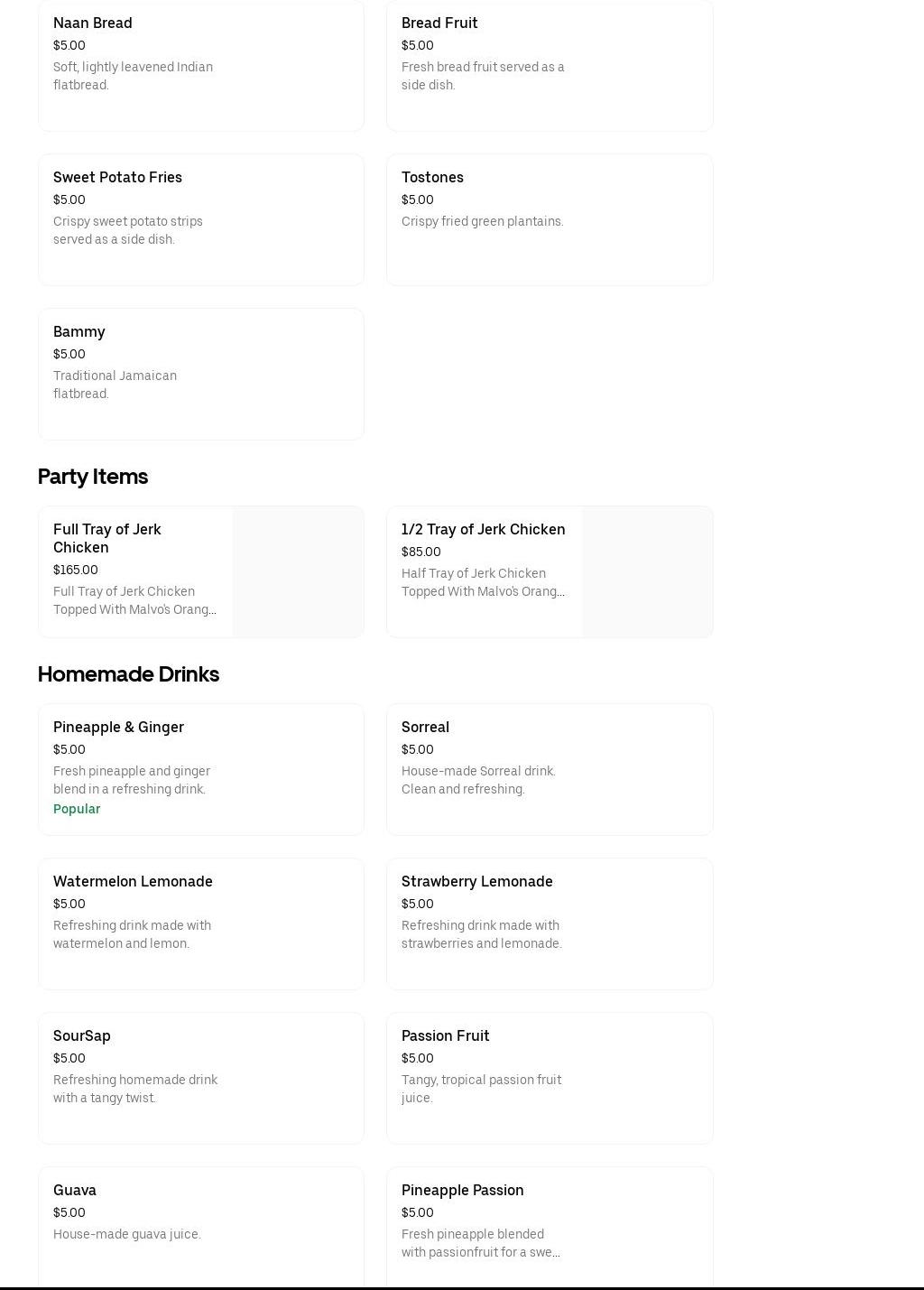
Task: Click the 1/2 Tray image placeholder
Action: [x=647, y=571]
